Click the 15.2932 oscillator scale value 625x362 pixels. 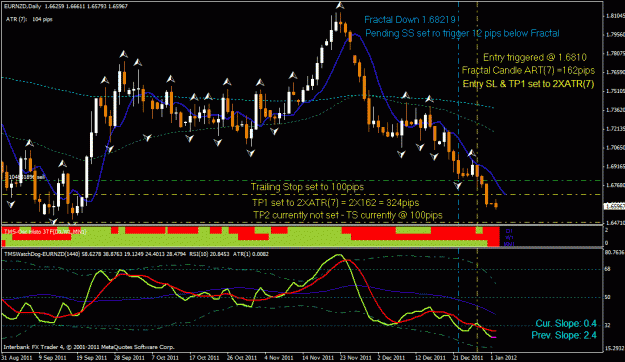(614, 348)
